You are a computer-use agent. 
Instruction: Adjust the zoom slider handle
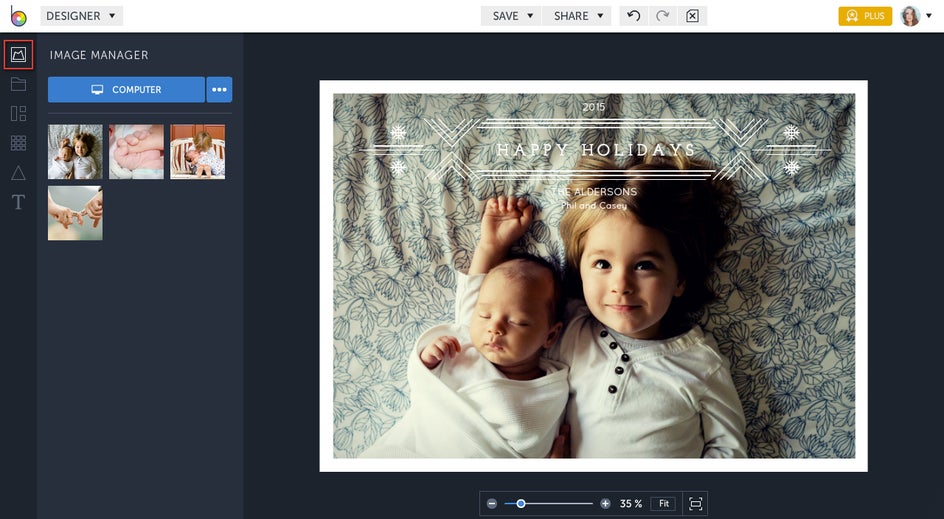[x=521, y=503]
